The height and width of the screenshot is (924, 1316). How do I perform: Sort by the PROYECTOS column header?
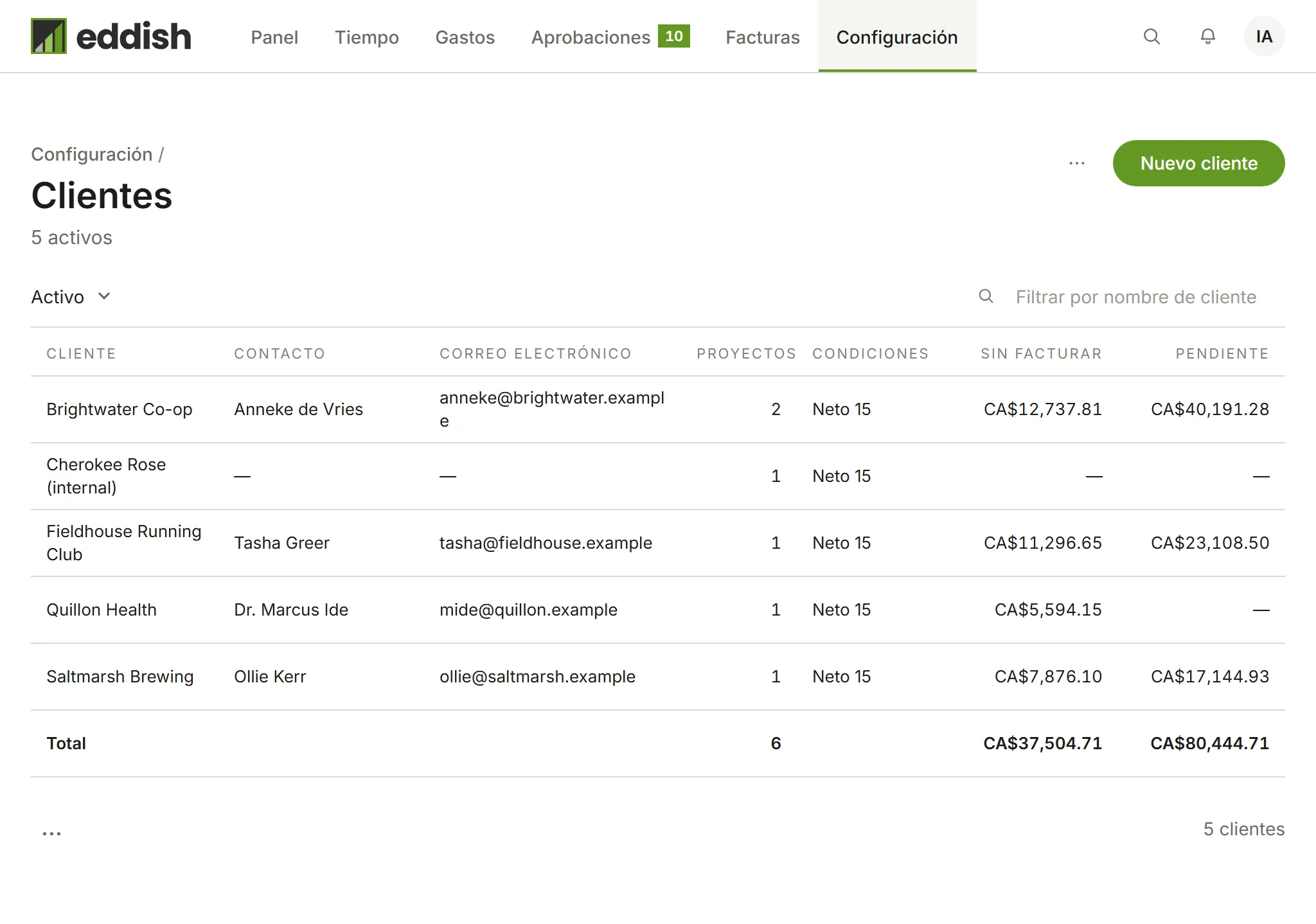point(746,353)
